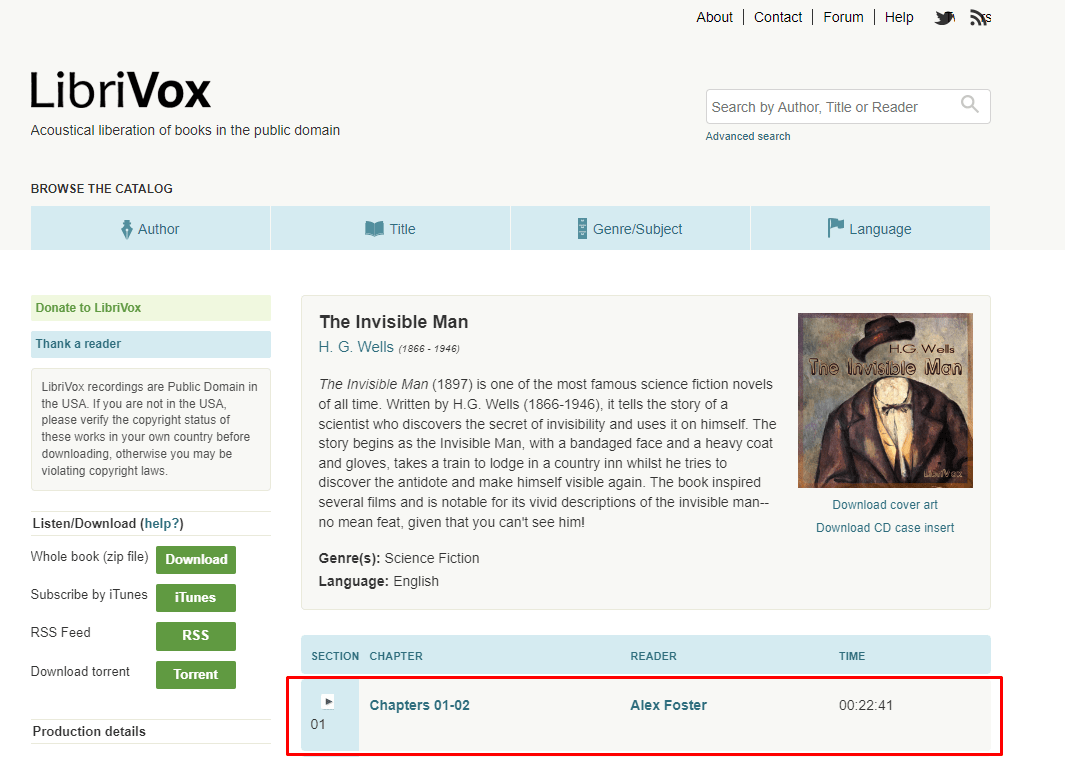Click The Invisible Man cover image

click(x=885, y=401)
